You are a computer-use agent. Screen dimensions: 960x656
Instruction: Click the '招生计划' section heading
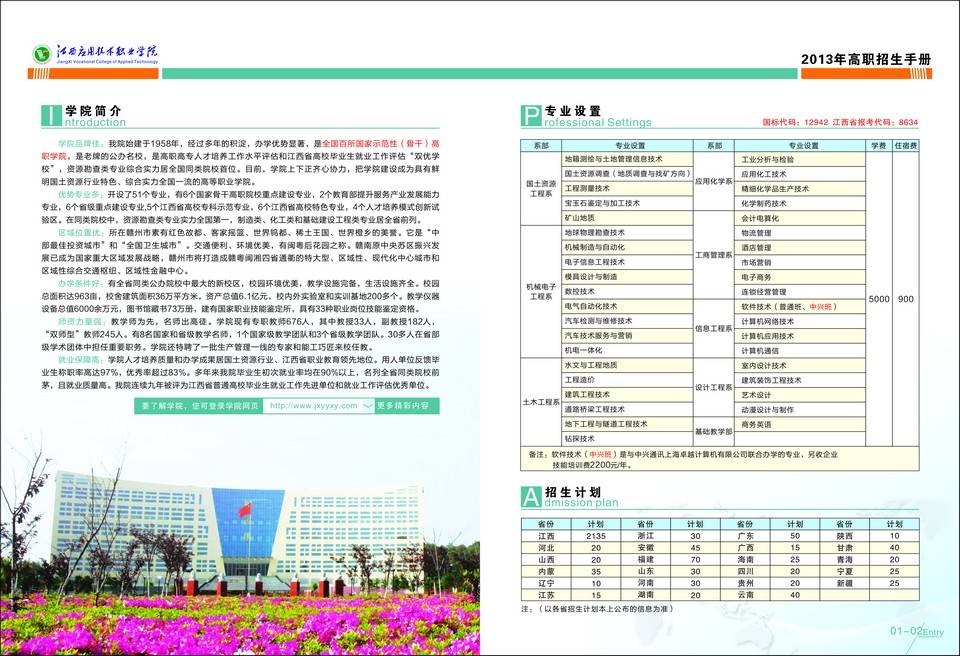tap(573, 492)
